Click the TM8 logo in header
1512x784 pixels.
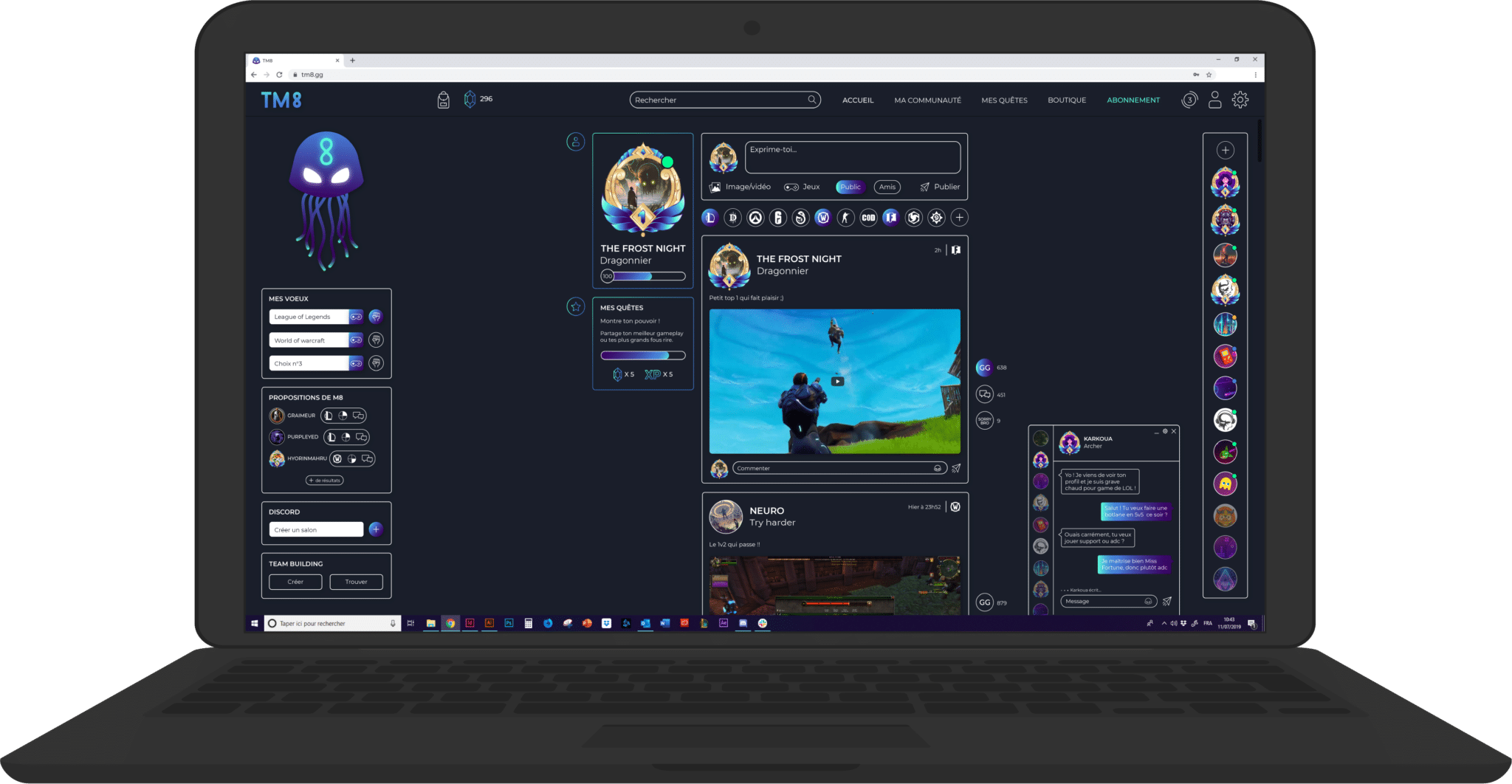(x=281, y=100)
